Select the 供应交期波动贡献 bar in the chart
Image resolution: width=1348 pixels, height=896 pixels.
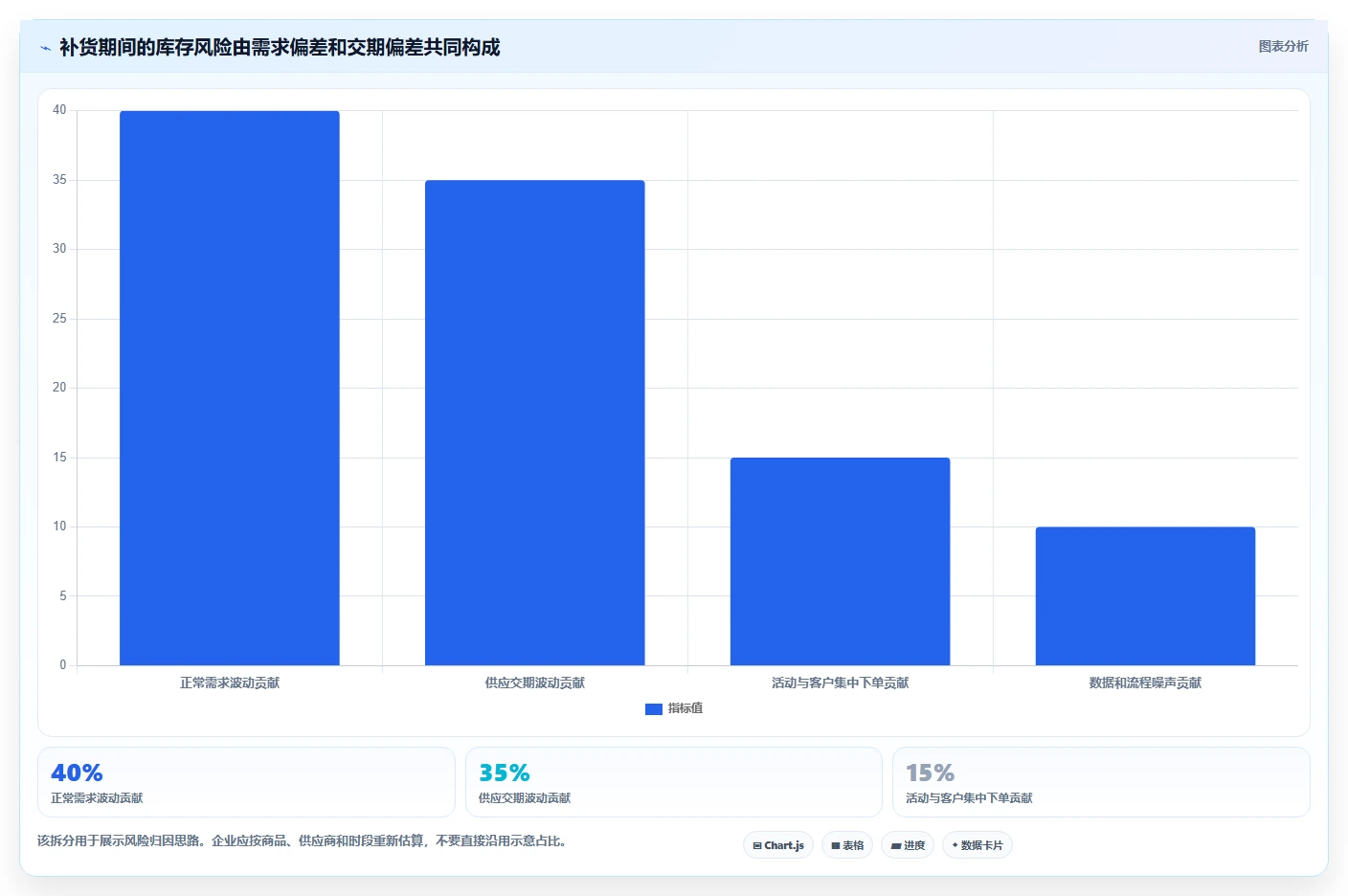(535, 422)
